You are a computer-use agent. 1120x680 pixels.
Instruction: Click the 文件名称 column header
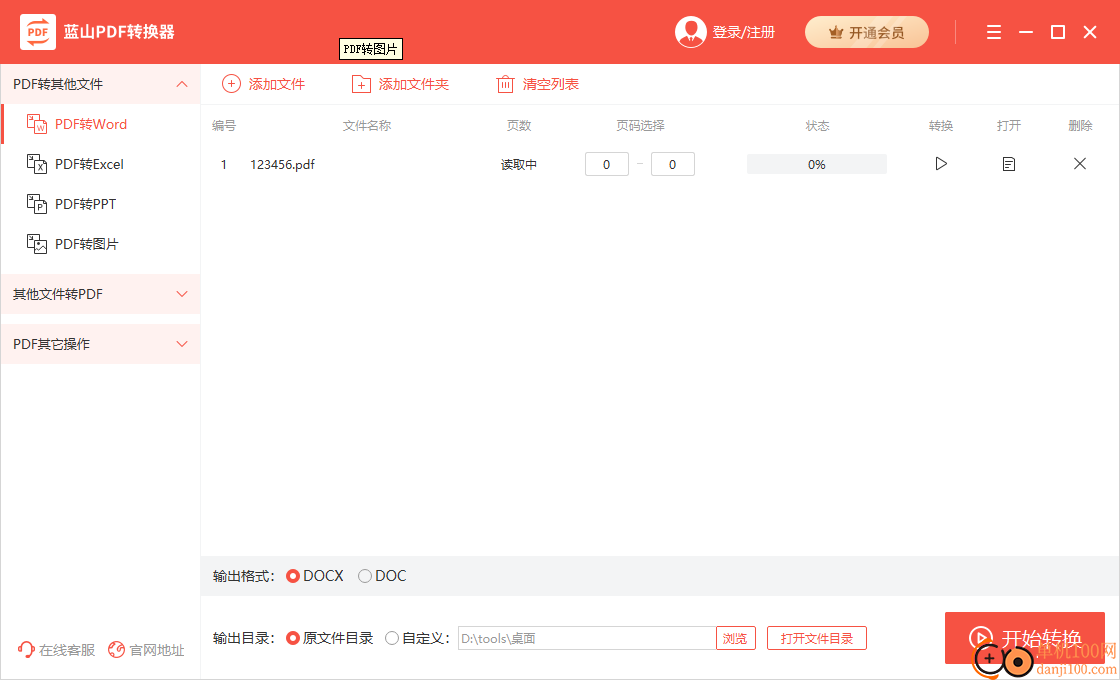367,126
